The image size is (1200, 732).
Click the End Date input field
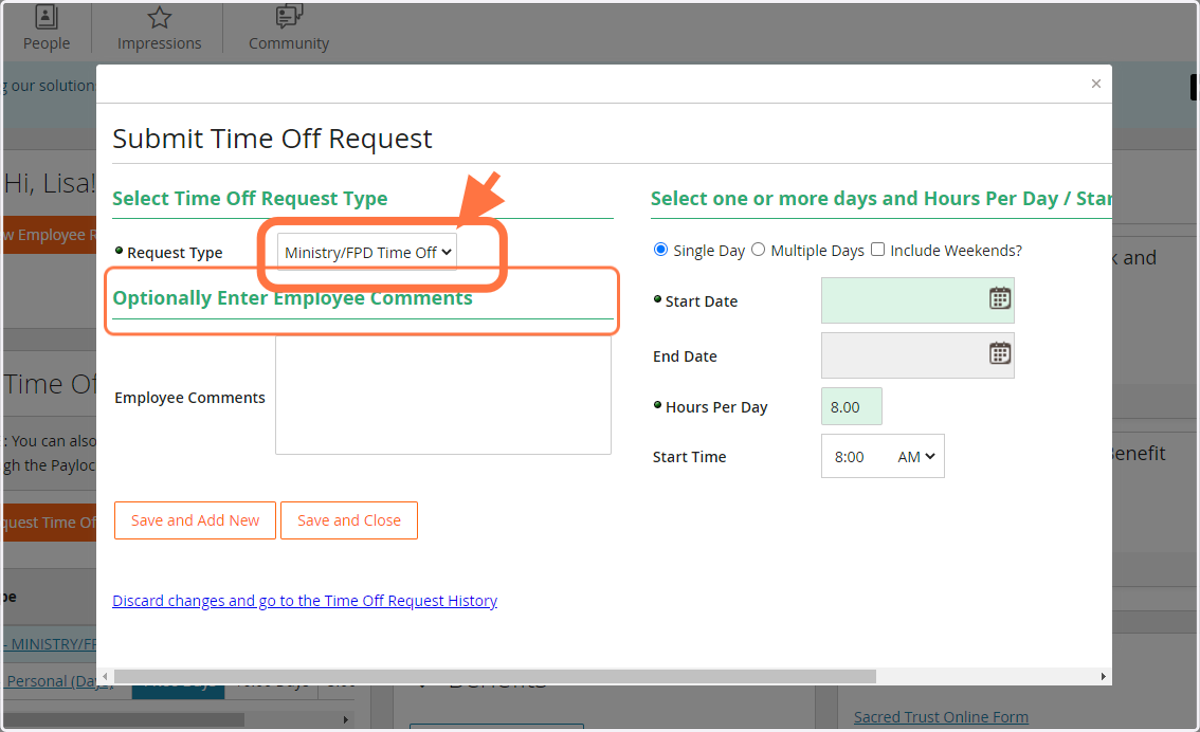click(x=918, y=355)
